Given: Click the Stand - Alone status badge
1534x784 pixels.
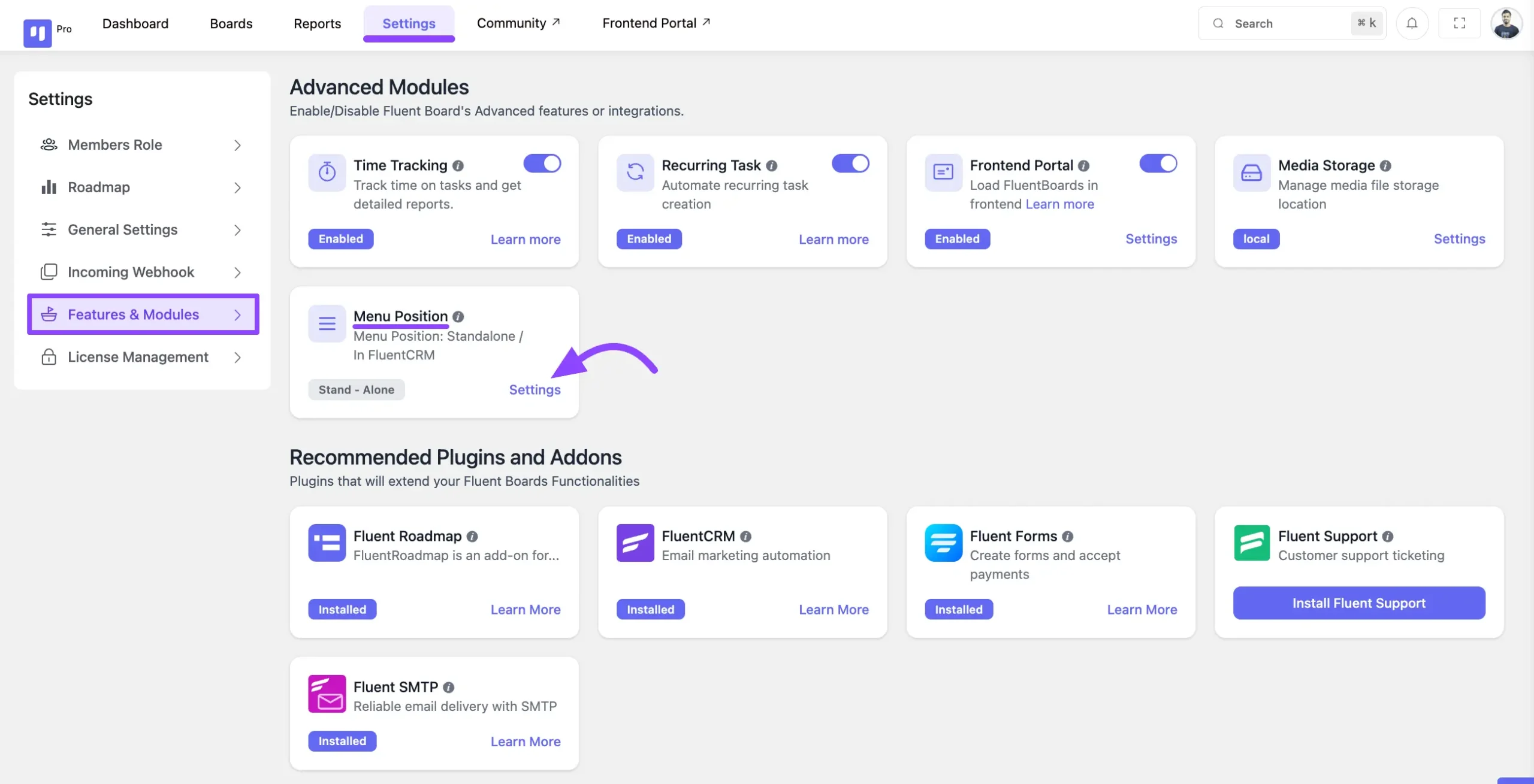Looking at the screenshot, I should pyautogui.click(x=357, y=390).
